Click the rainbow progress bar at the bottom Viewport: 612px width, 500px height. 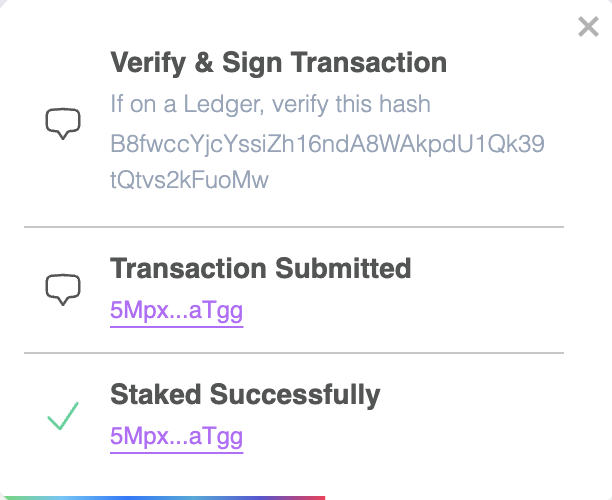pos(163,498)
